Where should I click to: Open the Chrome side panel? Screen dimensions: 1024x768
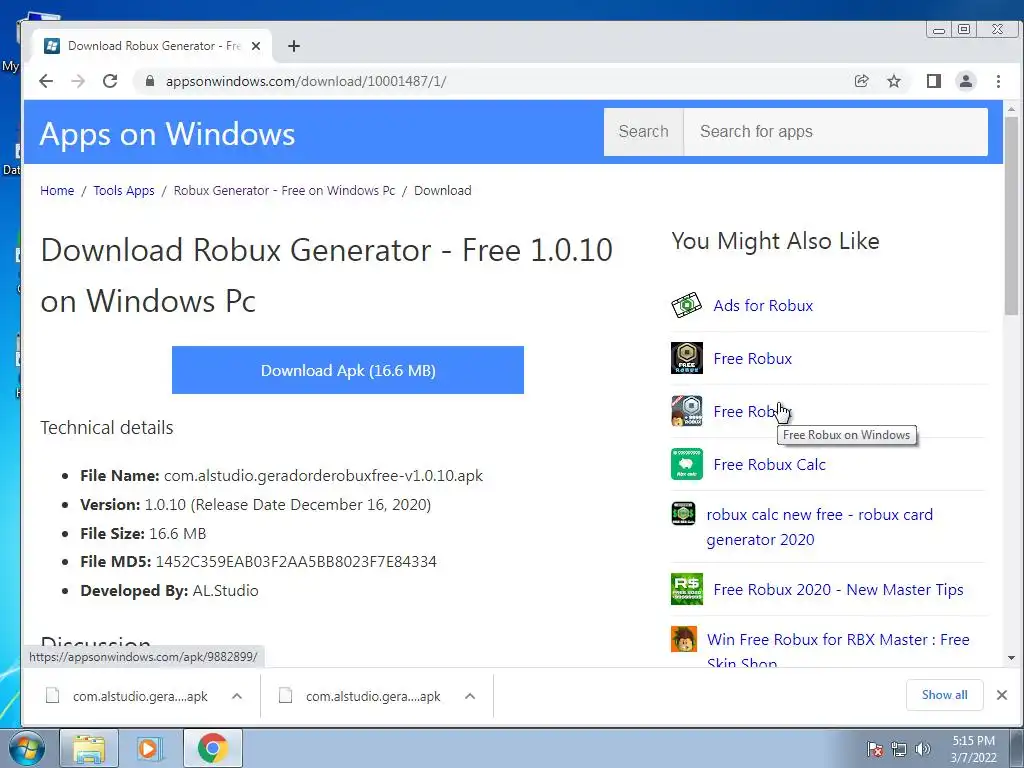933,81
